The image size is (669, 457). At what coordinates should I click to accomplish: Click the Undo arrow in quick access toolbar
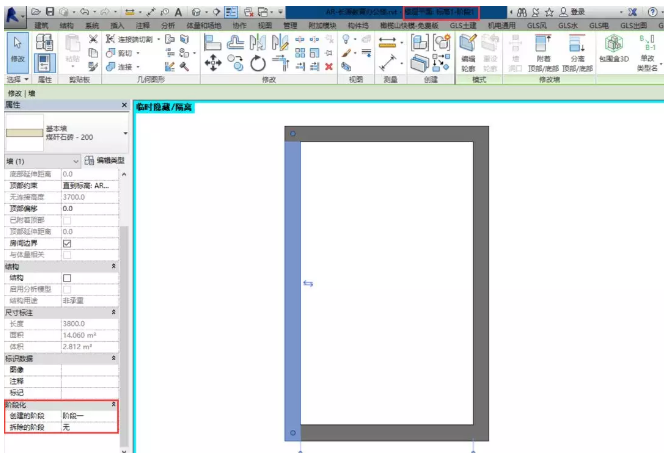[84, 12]
